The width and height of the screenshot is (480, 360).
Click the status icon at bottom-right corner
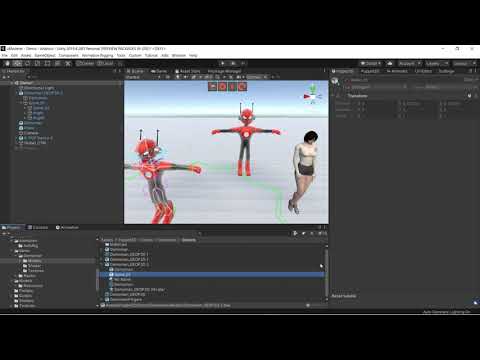click(476, 303)
